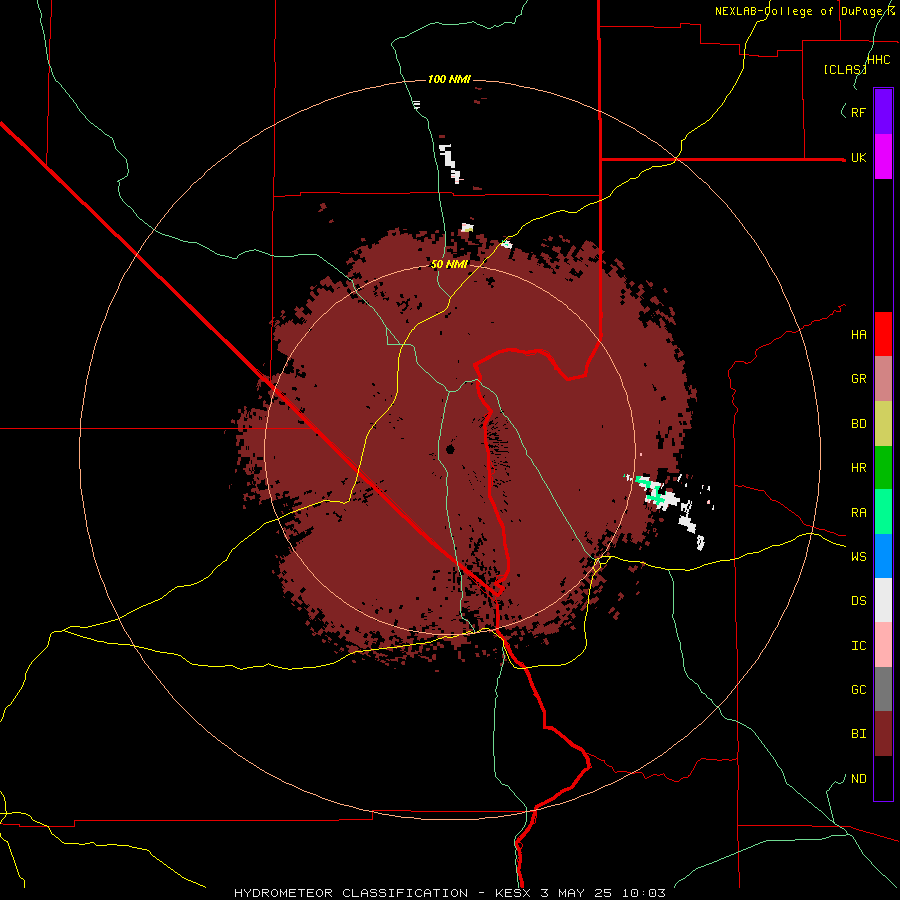Screen dimensions: 900x900
Task: Click the 100 NMI range ring label
Action: coord(449,79)
